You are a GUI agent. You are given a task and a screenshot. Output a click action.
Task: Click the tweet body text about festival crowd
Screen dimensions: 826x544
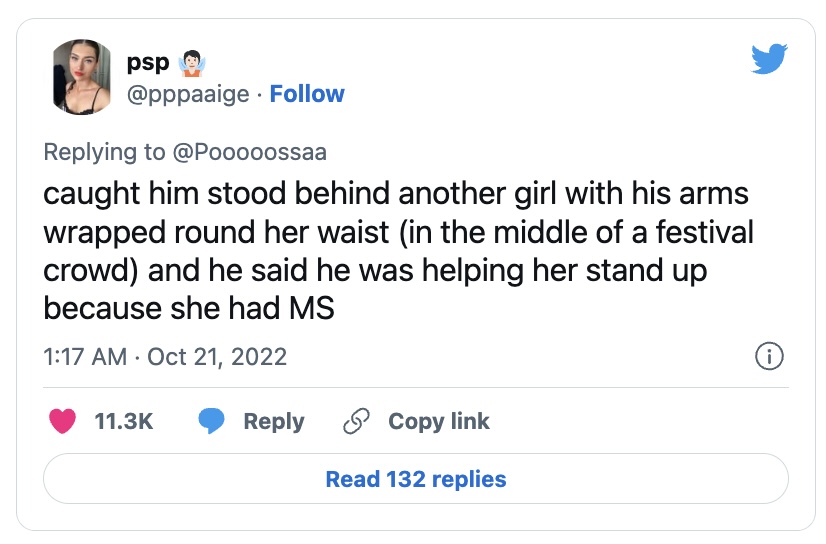pyautogui.click(x=398, y=251)
